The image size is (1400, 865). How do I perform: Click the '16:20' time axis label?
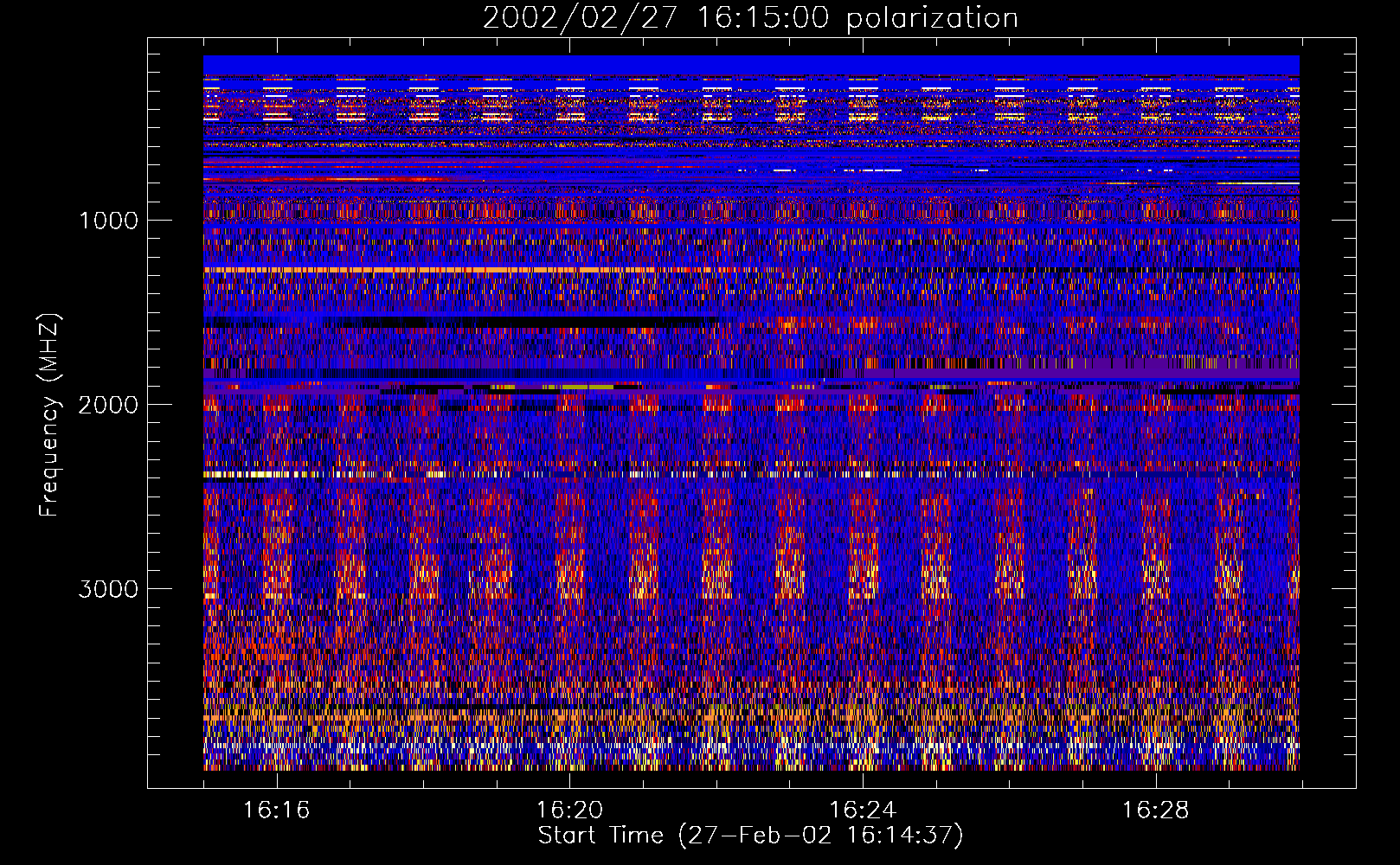coord(569,810)
